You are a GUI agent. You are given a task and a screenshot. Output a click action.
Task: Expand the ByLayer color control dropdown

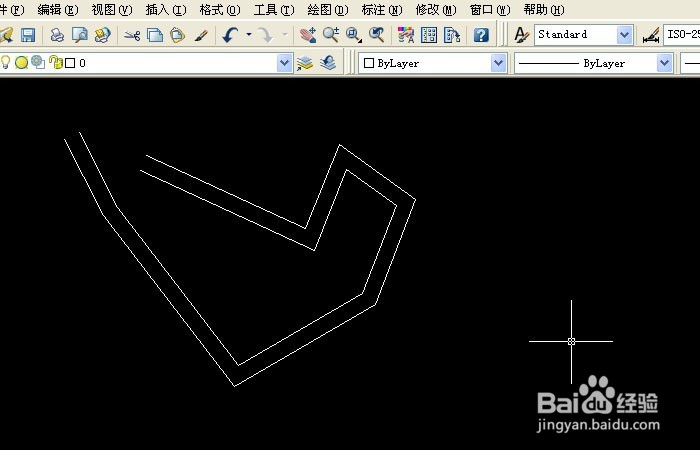498,63
